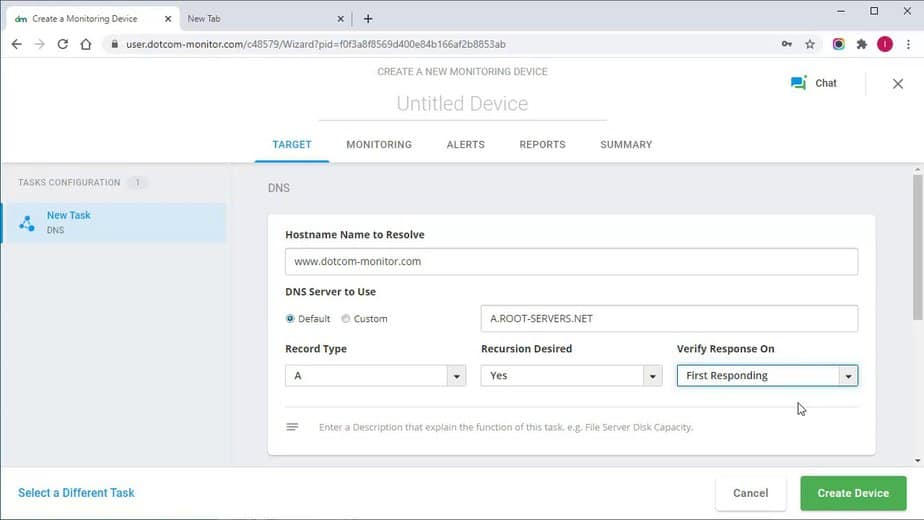Close the wizard with the X icon
This screenshot has width=924, height=520.
click(897, 84)
